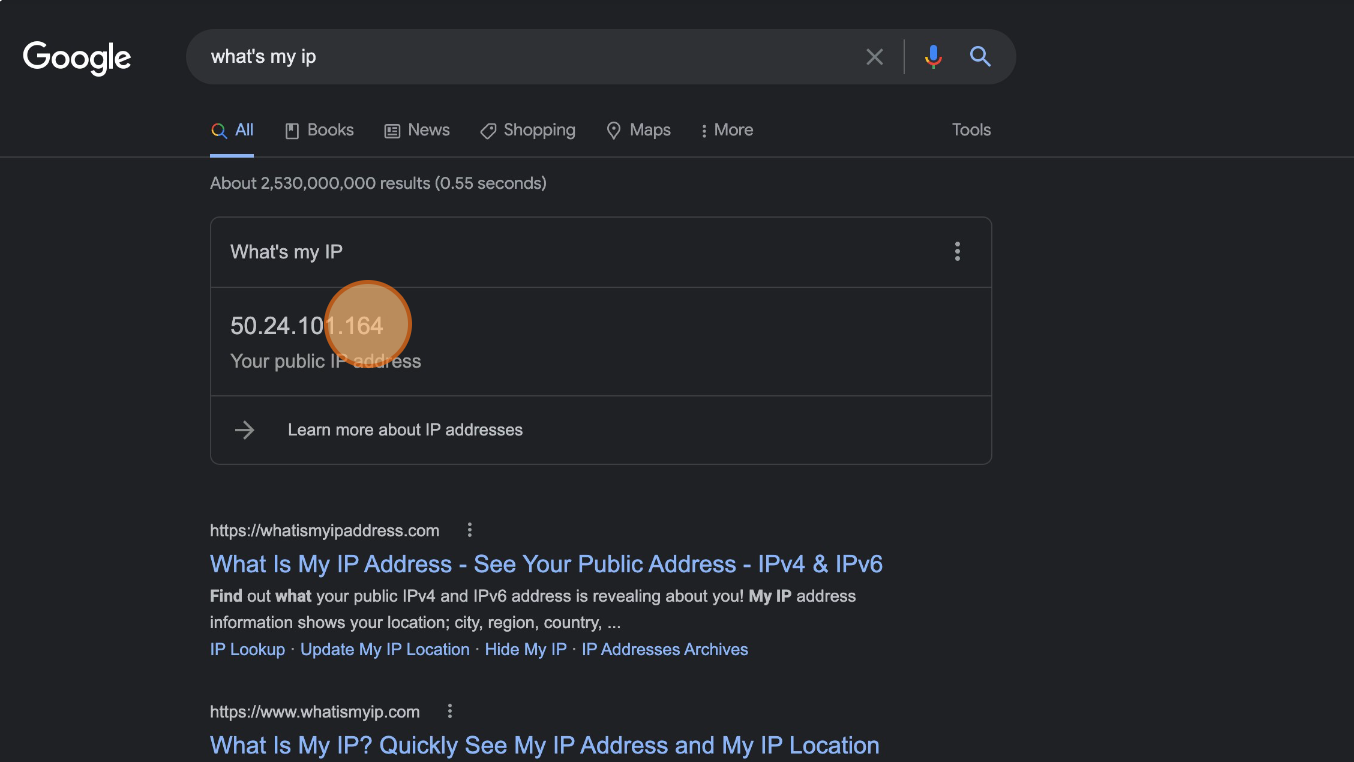Open the Shopping results tab
The image size is (1354, 762).
tap(528, 130)
